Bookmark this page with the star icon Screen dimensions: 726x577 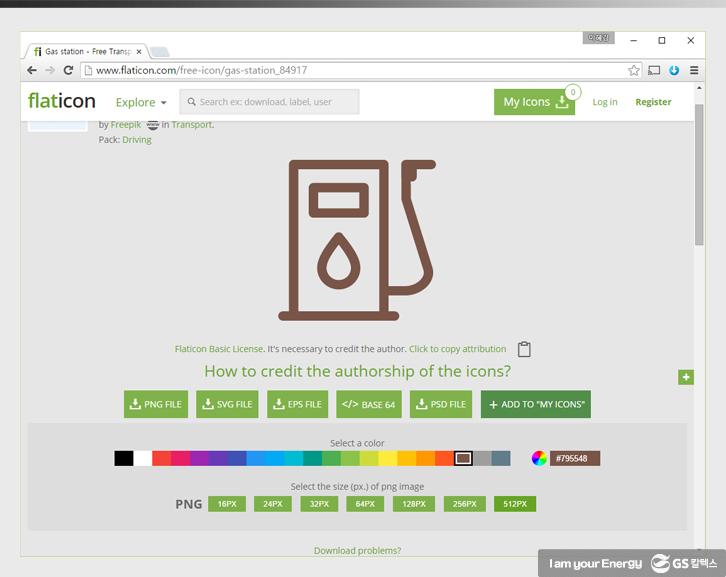point(634,71)
